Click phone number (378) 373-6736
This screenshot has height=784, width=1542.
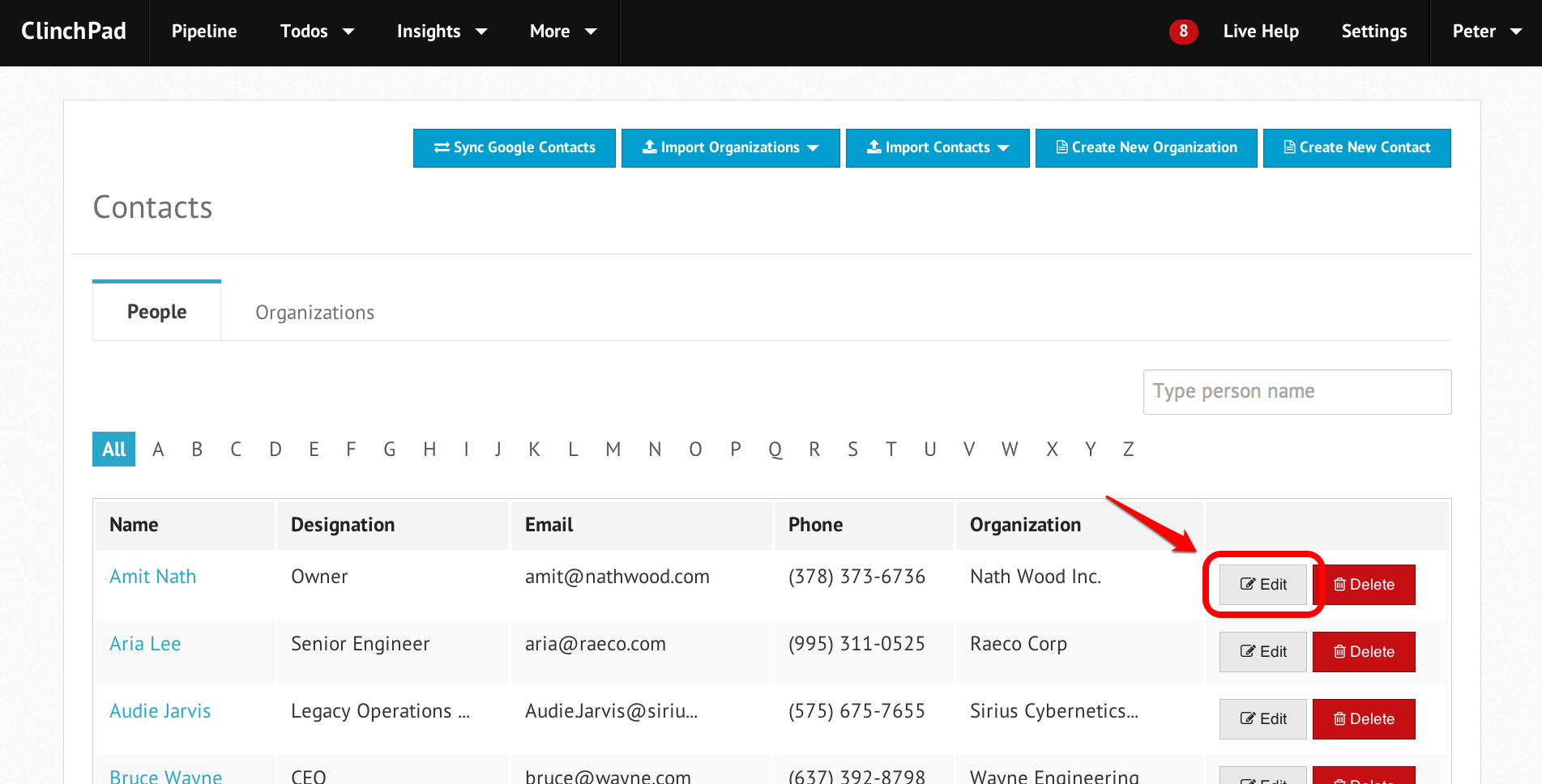856,577
